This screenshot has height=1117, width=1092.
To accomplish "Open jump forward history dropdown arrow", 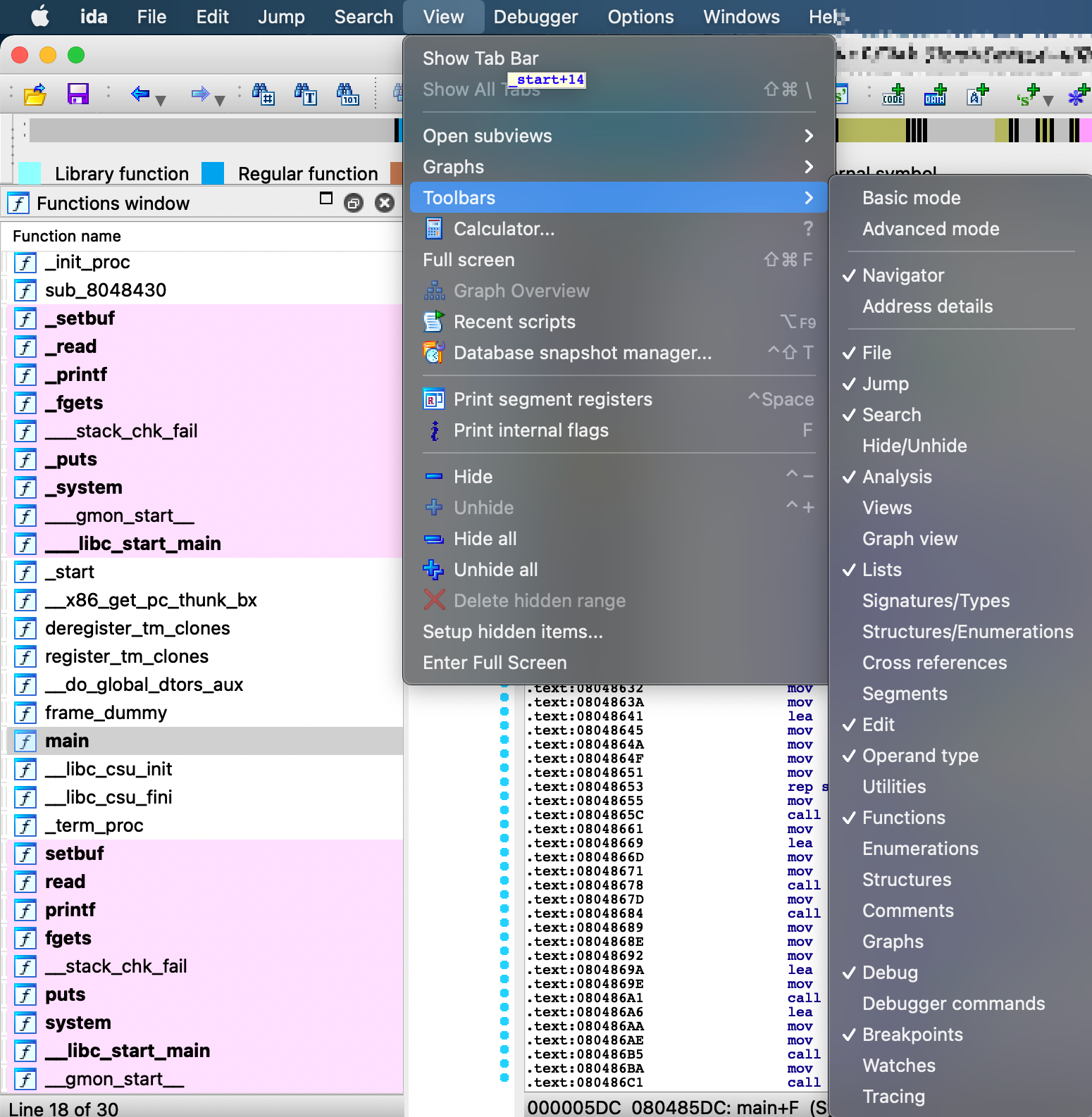I will click(x=220, y=101).
